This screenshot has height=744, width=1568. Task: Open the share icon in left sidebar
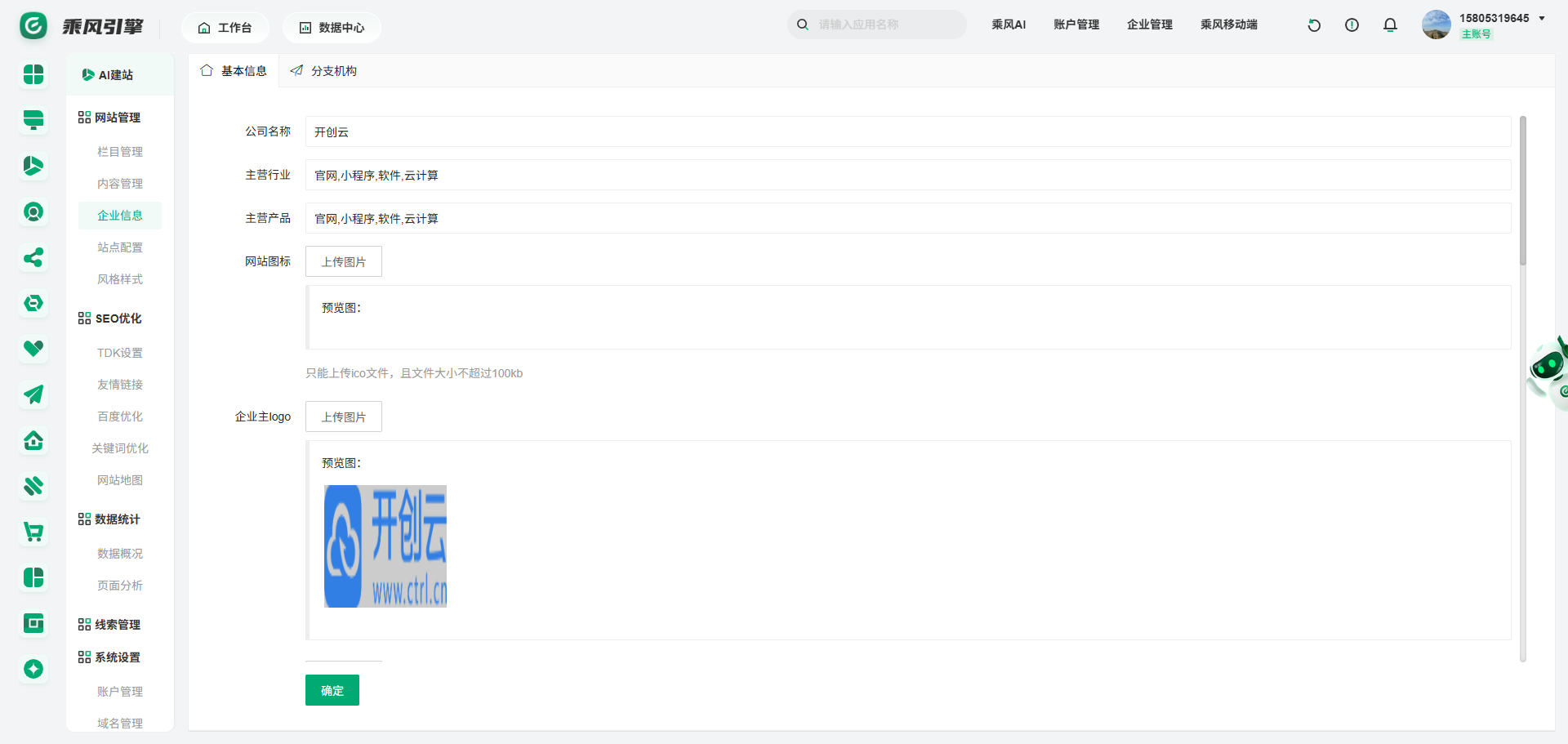pos(33,258)
